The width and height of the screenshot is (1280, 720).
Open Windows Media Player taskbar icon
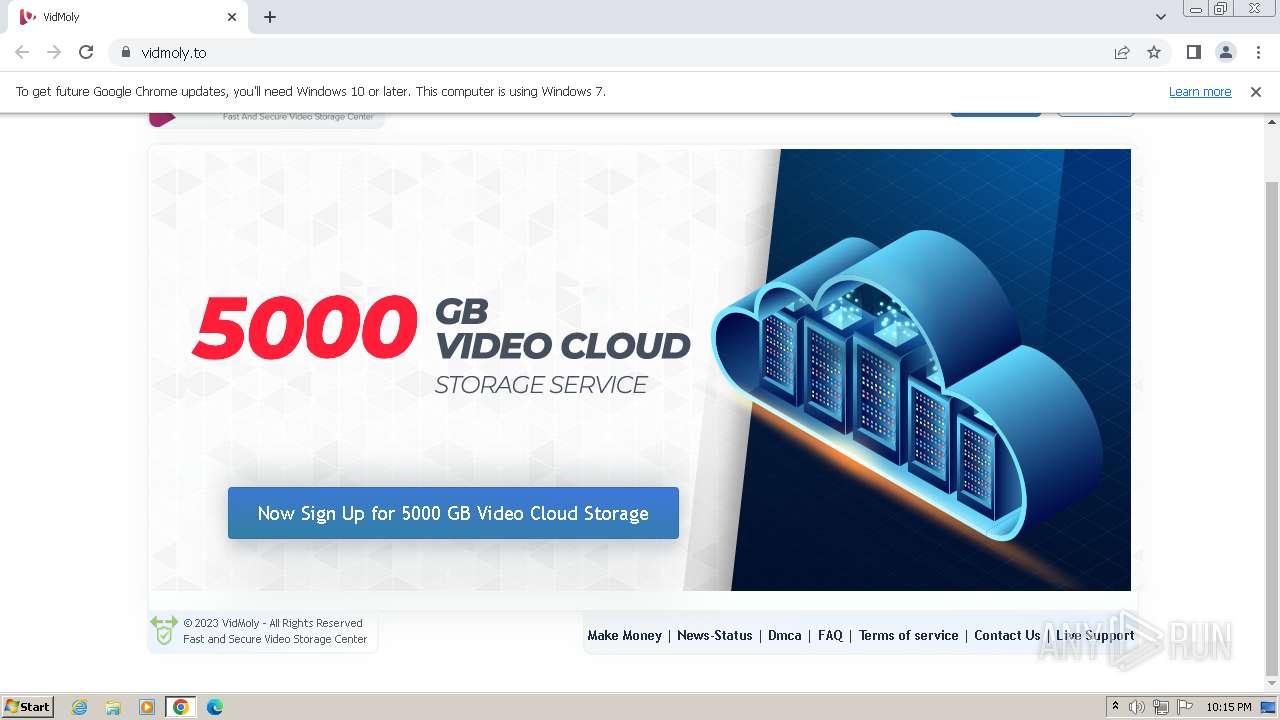(x=147, y=707)
